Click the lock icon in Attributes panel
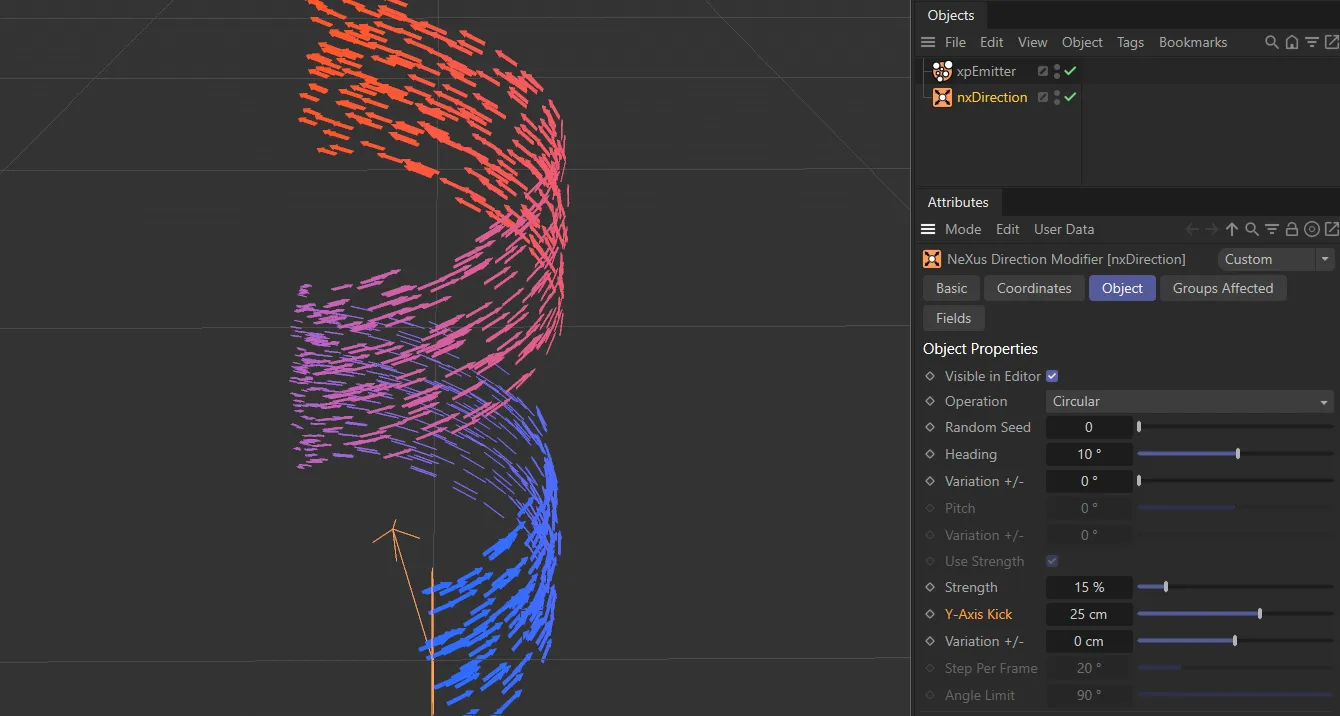 [1291, 229]
